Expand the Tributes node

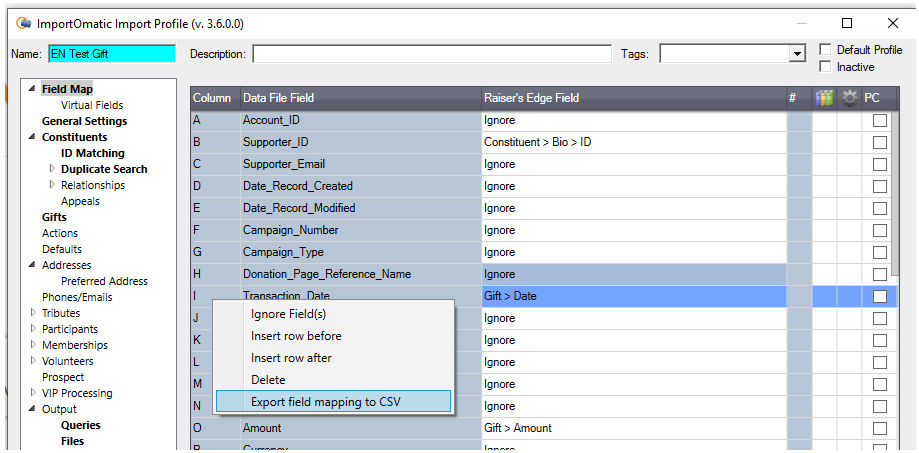coord(33,313)
